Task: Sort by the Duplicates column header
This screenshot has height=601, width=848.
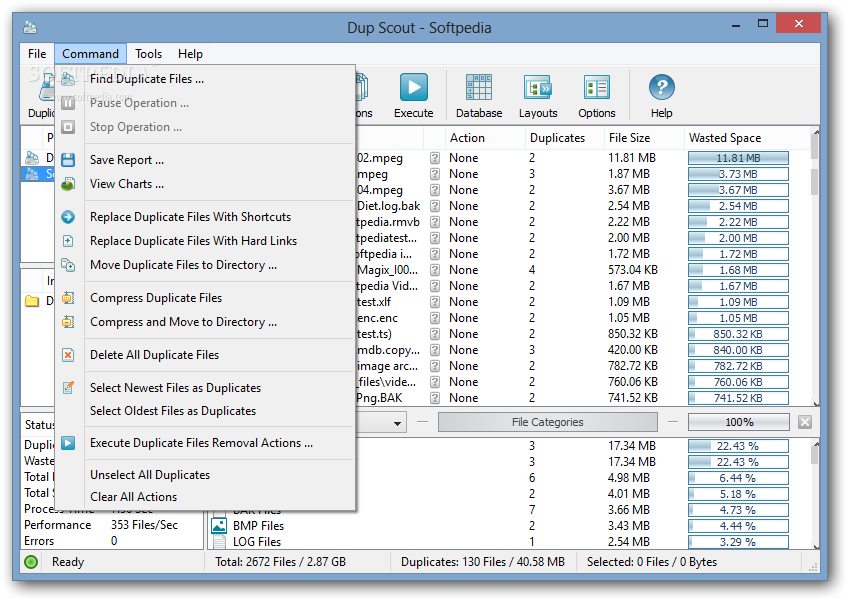Action: 564,138
